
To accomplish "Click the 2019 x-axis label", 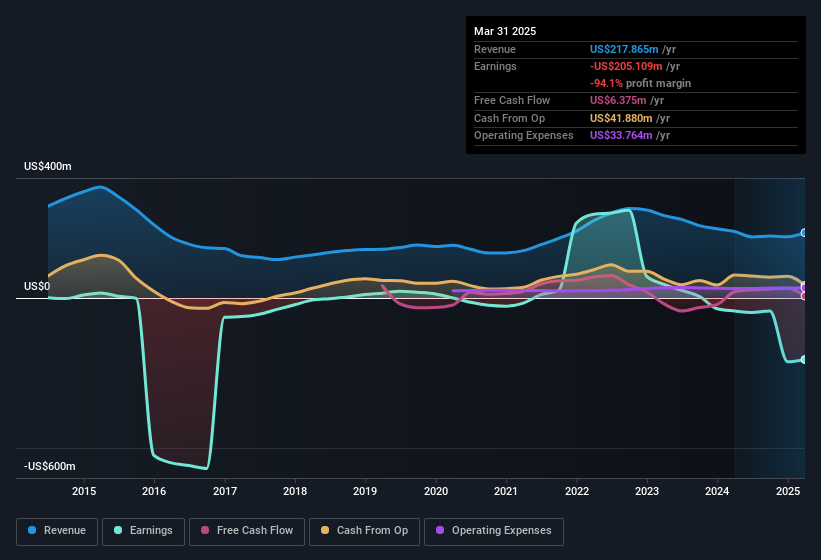I will pyautogui.click(x=365, y=491).
